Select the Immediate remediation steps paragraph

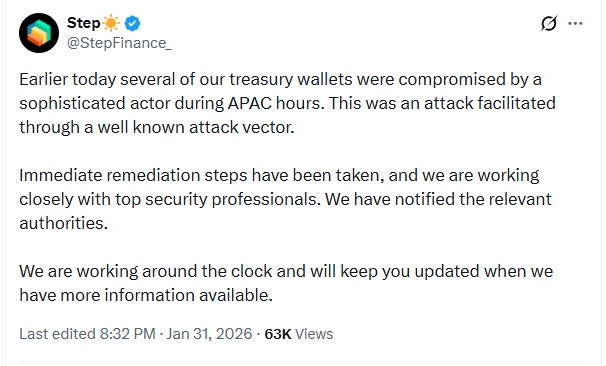pos(285,199)
